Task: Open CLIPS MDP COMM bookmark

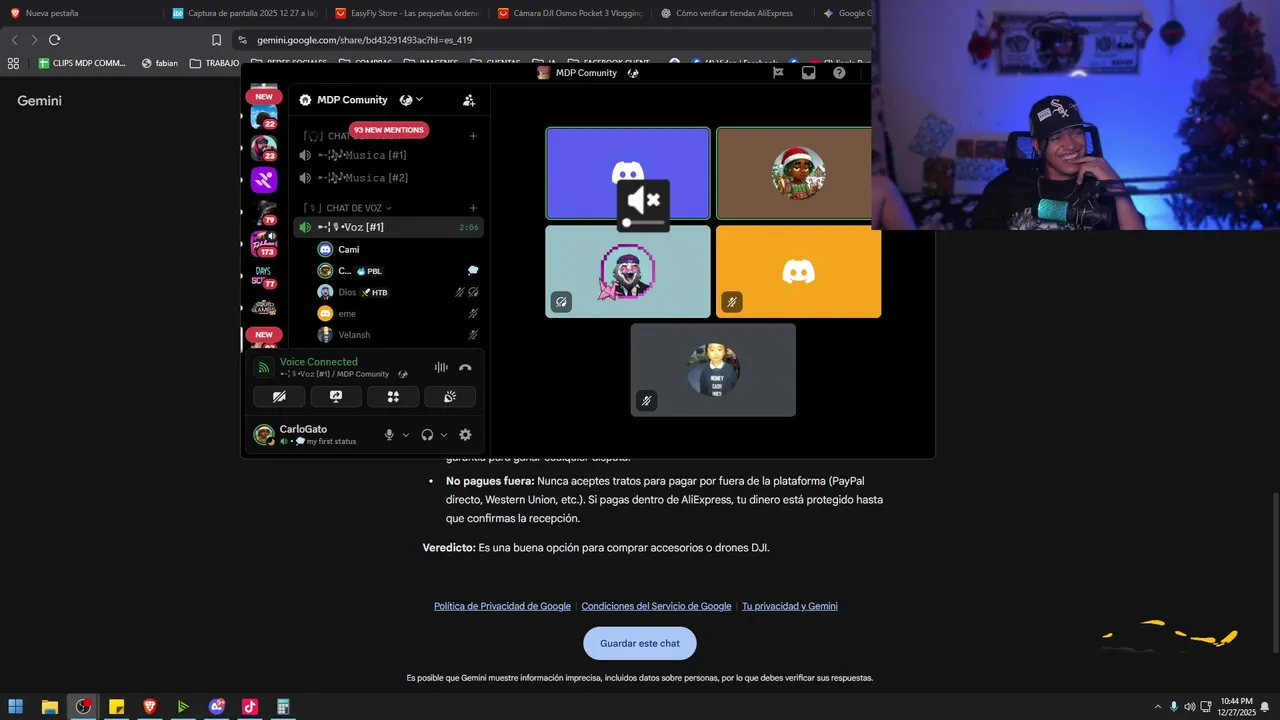Action: 82,63
